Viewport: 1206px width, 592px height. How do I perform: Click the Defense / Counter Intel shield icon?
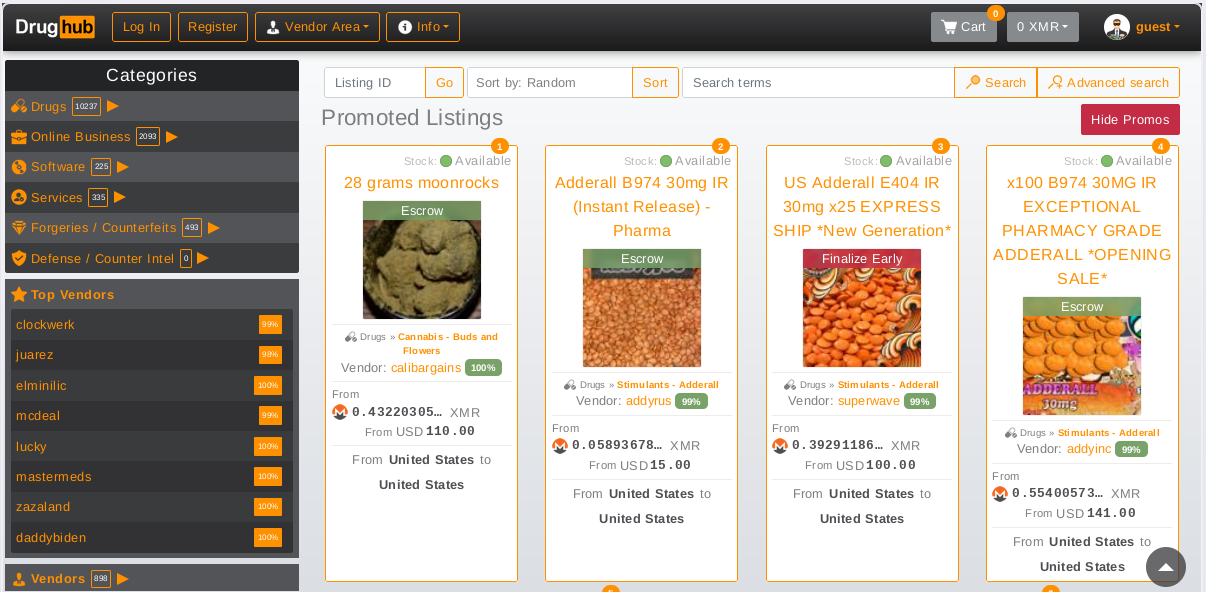19,258
